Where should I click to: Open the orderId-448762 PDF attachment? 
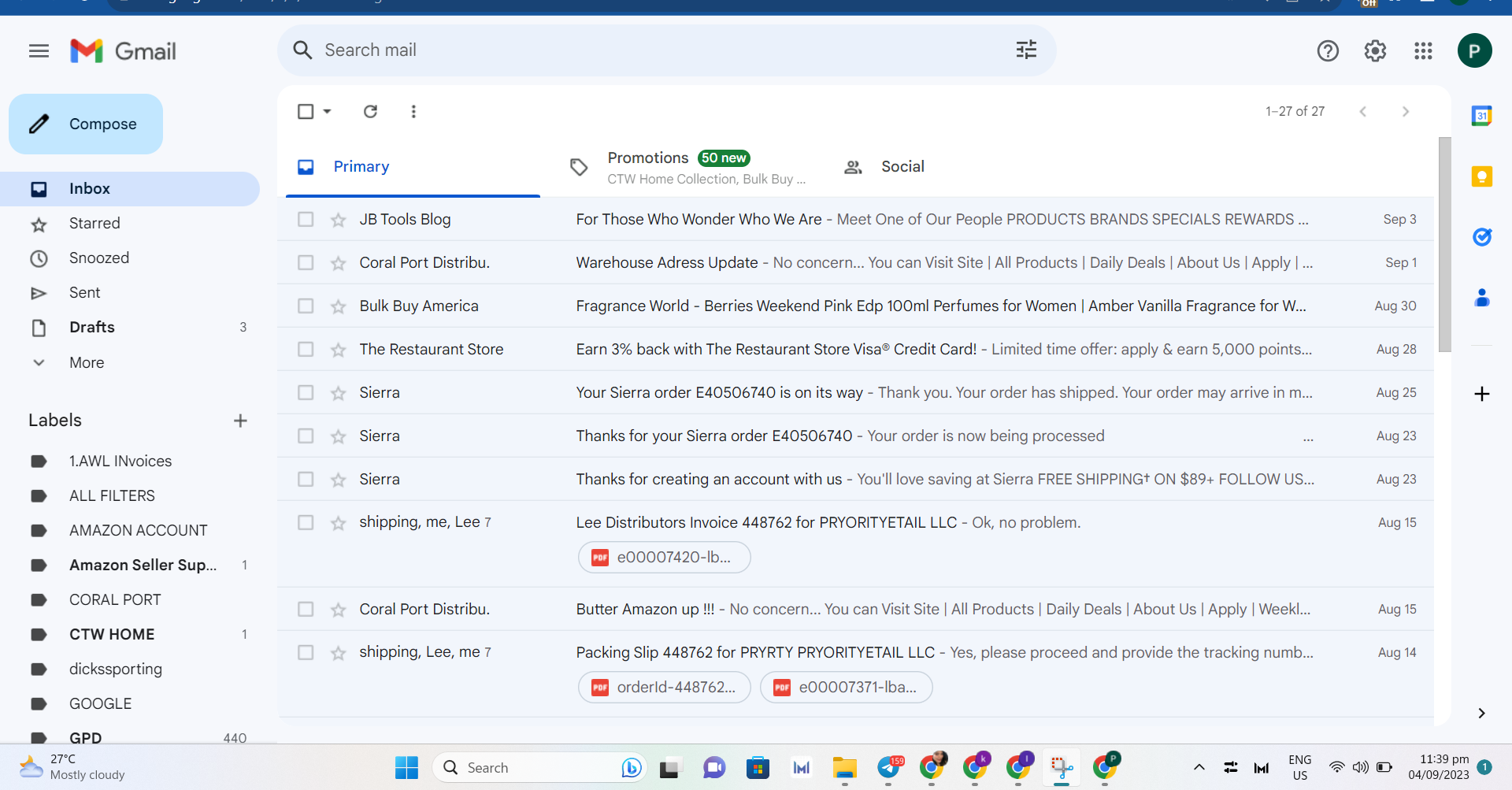click(x=665, y=688)
